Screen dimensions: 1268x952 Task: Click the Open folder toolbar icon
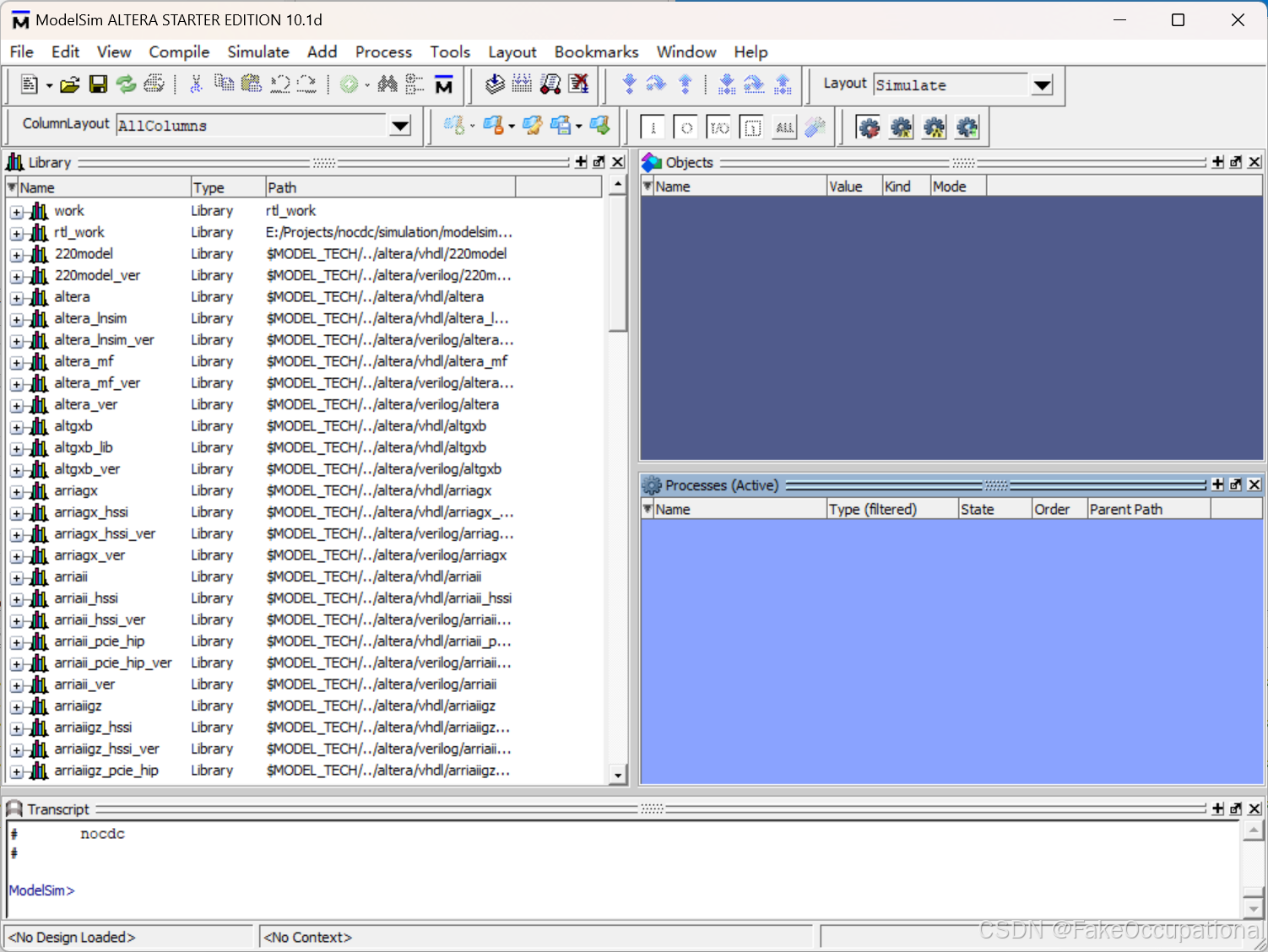(x=70, y=84)
